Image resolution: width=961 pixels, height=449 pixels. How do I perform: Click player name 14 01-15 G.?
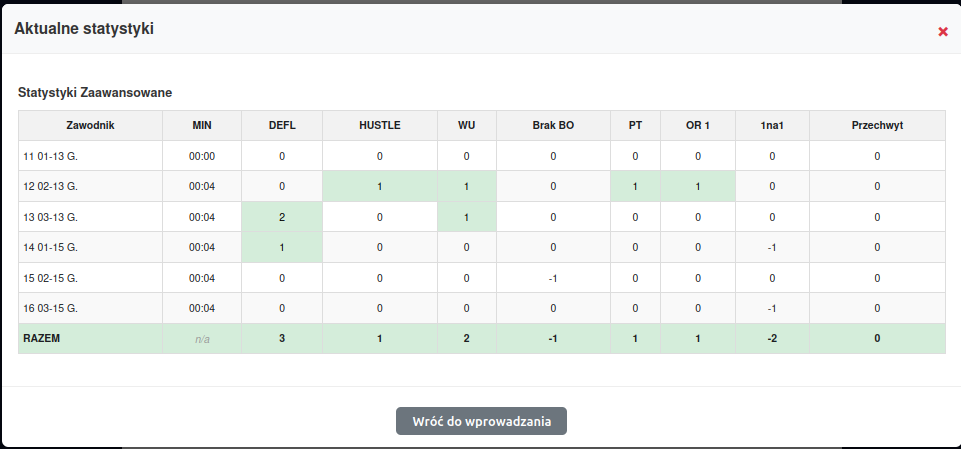click(50, 247)
